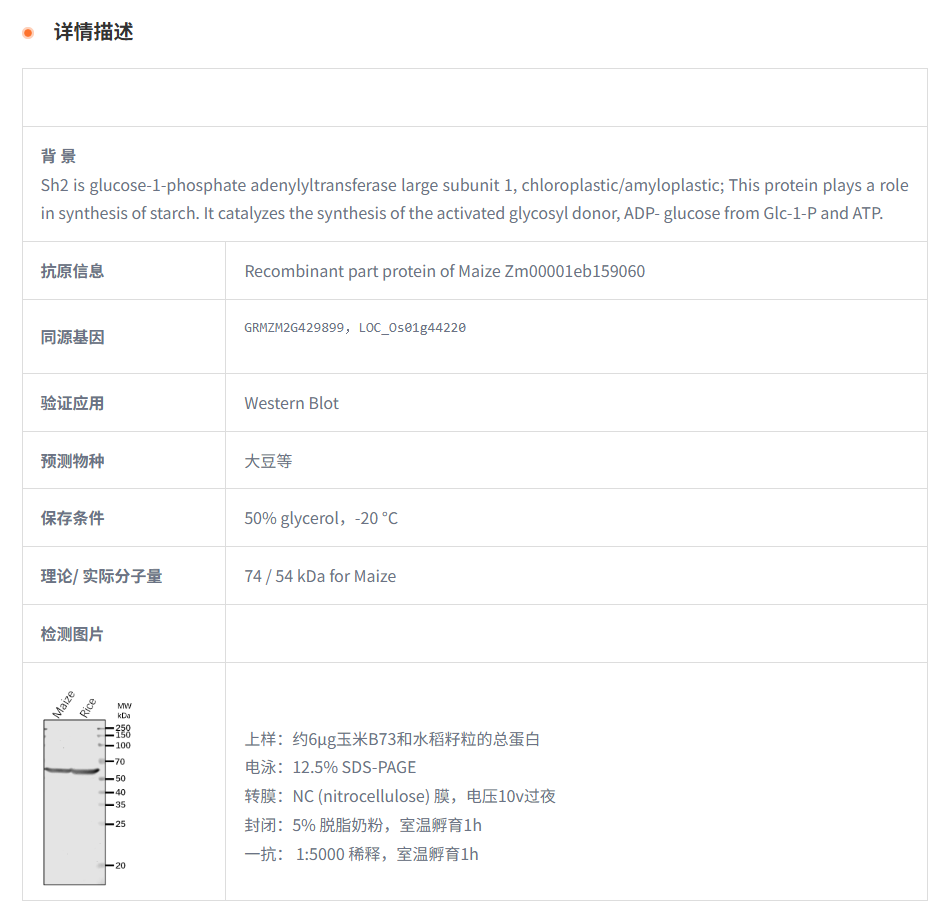Click the Sh2 background description paragraph
The height and width of the screenshot is (912, 930).
pos(474,200)
